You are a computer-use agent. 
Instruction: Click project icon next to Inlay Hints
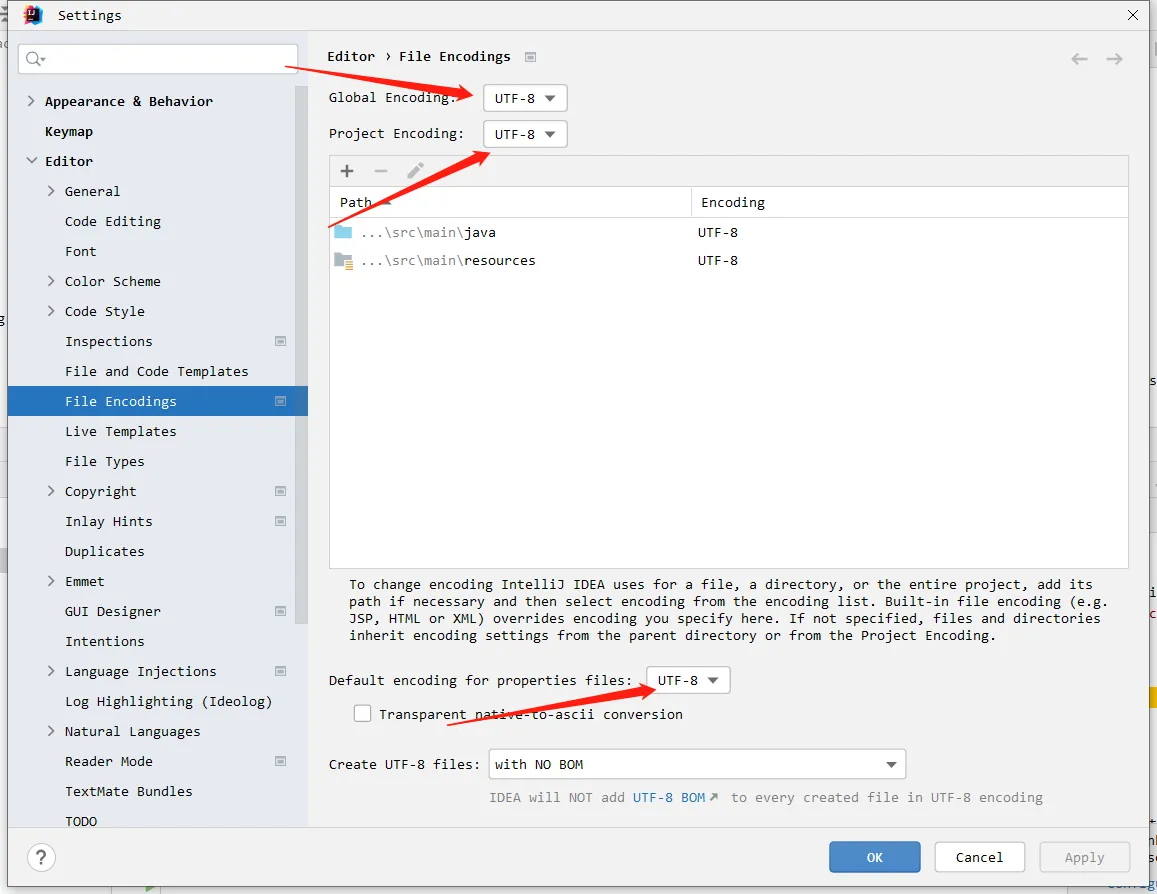coord(280,522)
